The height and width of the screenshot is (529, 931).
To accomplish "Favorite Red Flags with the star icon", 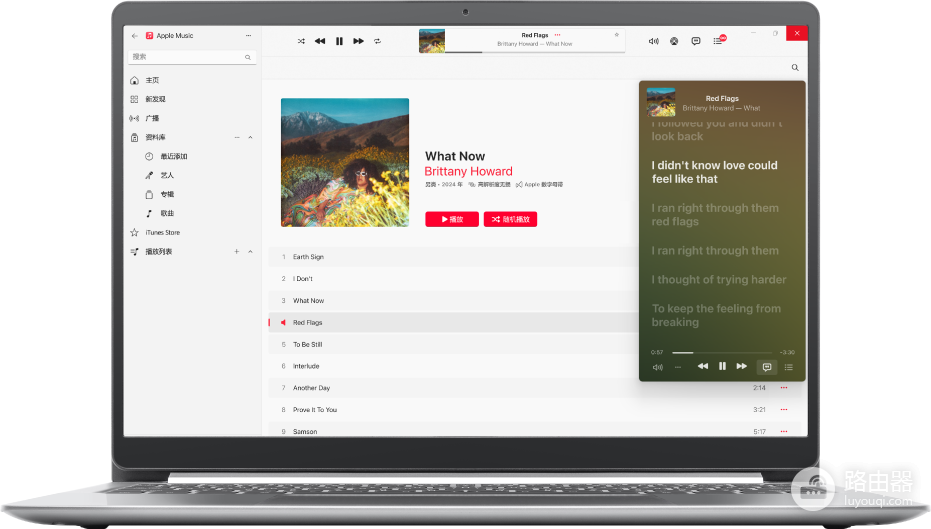I will tap(616, 34).
